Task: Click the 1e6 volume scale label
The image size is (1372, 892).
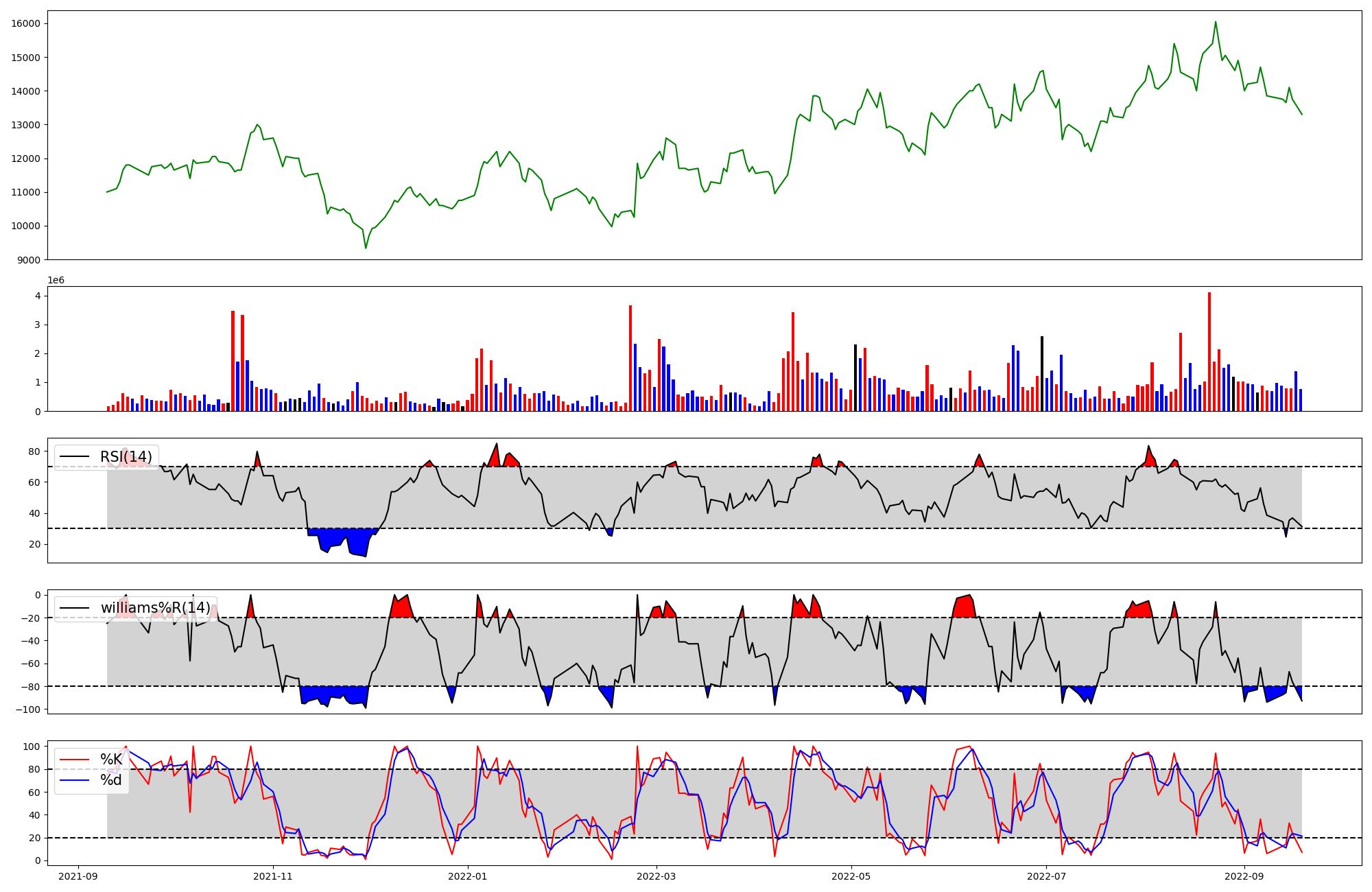Action: (56, 280)
